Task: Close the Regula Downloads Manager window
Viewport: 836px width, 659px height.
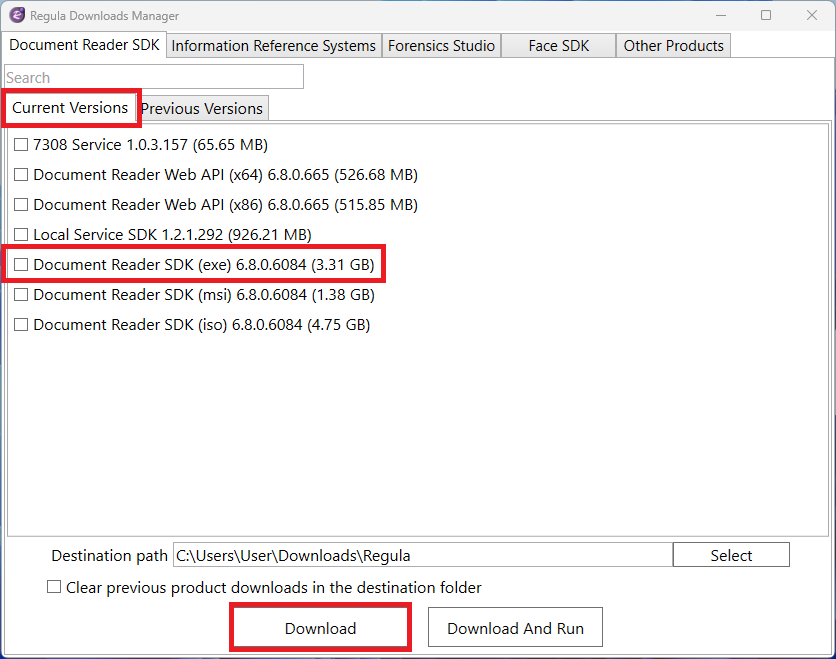Action: (x=811, y=15)
